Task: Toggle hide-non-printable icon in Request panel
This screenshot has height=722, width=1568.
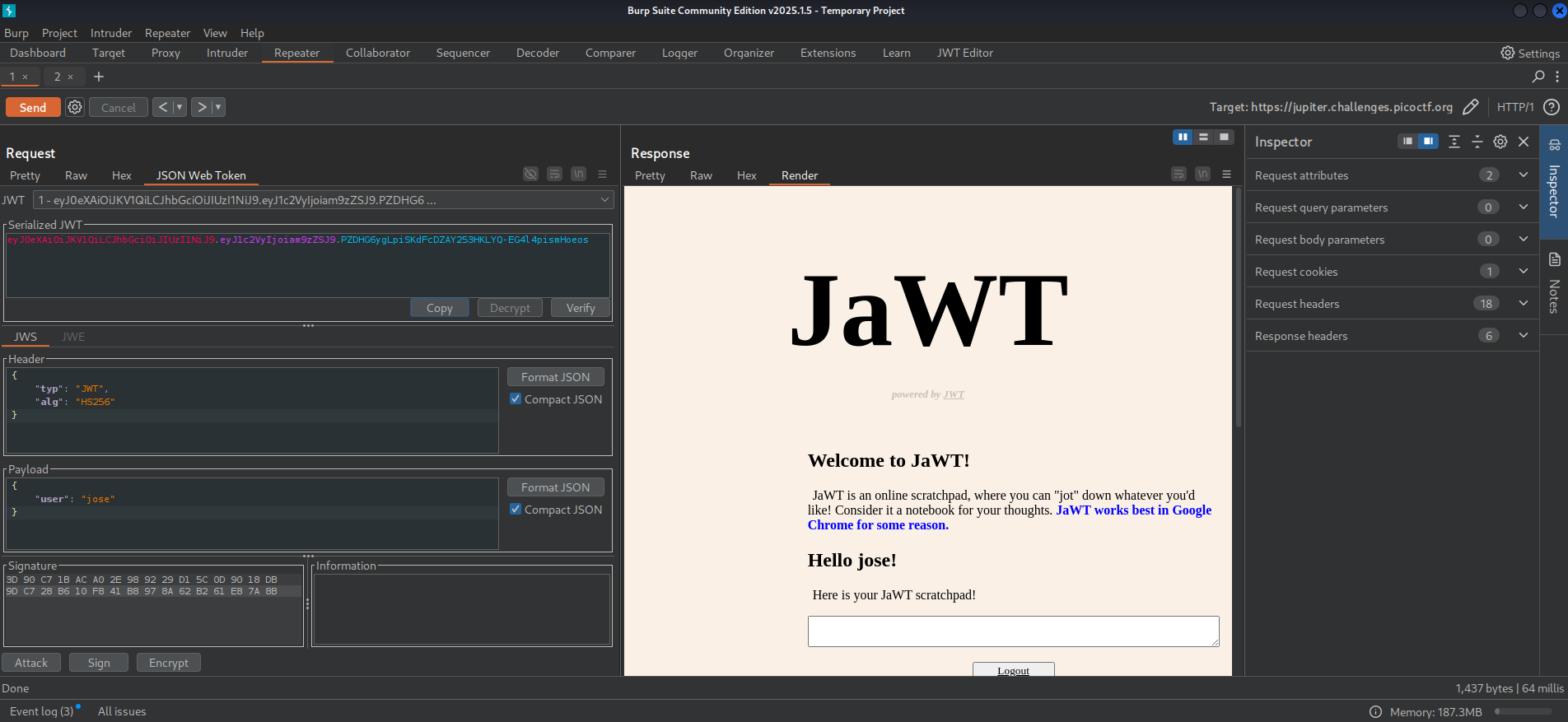Action: pyautogui.click(x=531, y=174)
